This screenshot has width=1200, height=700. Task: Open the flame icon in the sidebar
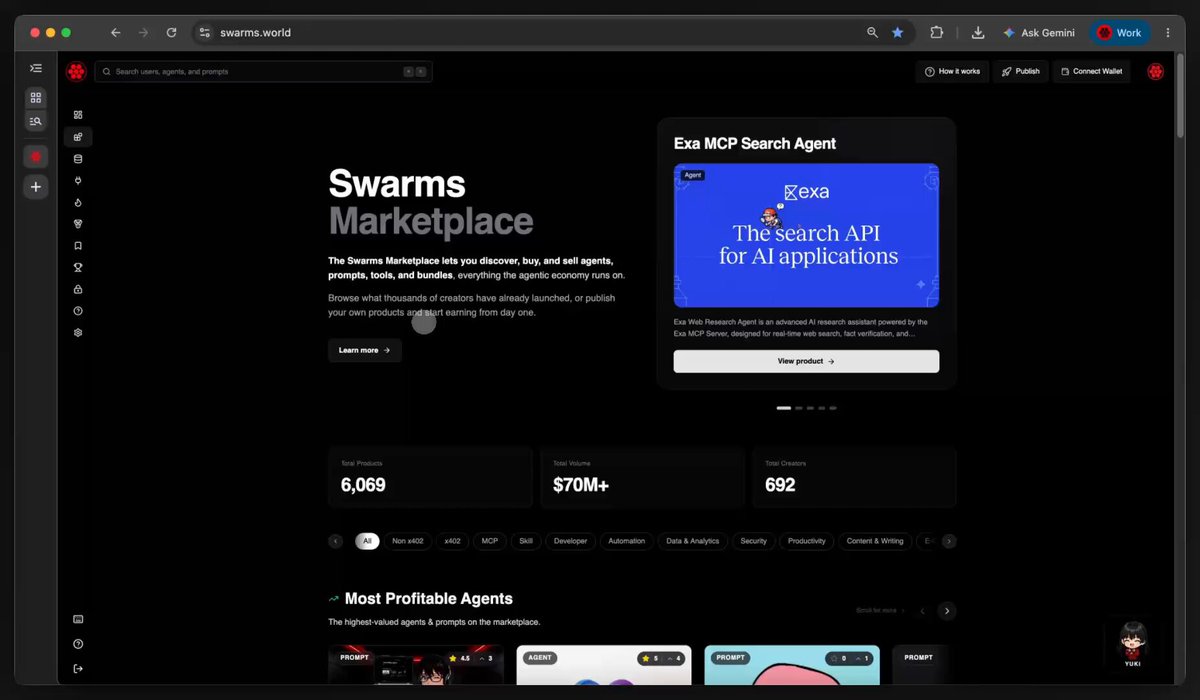pyautogui.click(x=78, y=203)
